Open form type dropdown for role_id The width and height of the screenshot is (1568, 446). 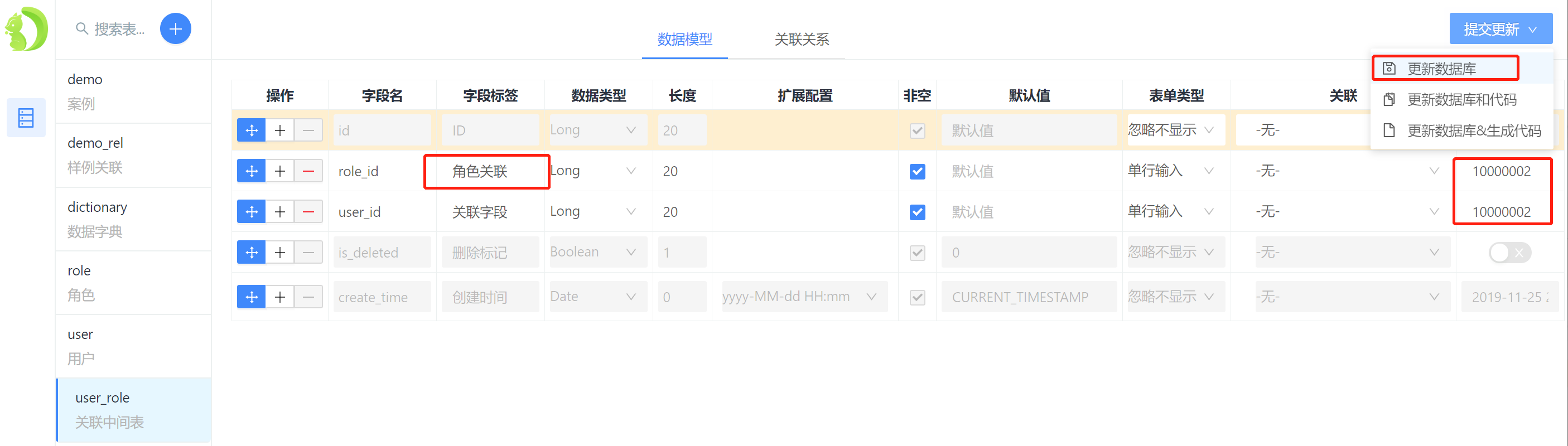click(1176, 171)
